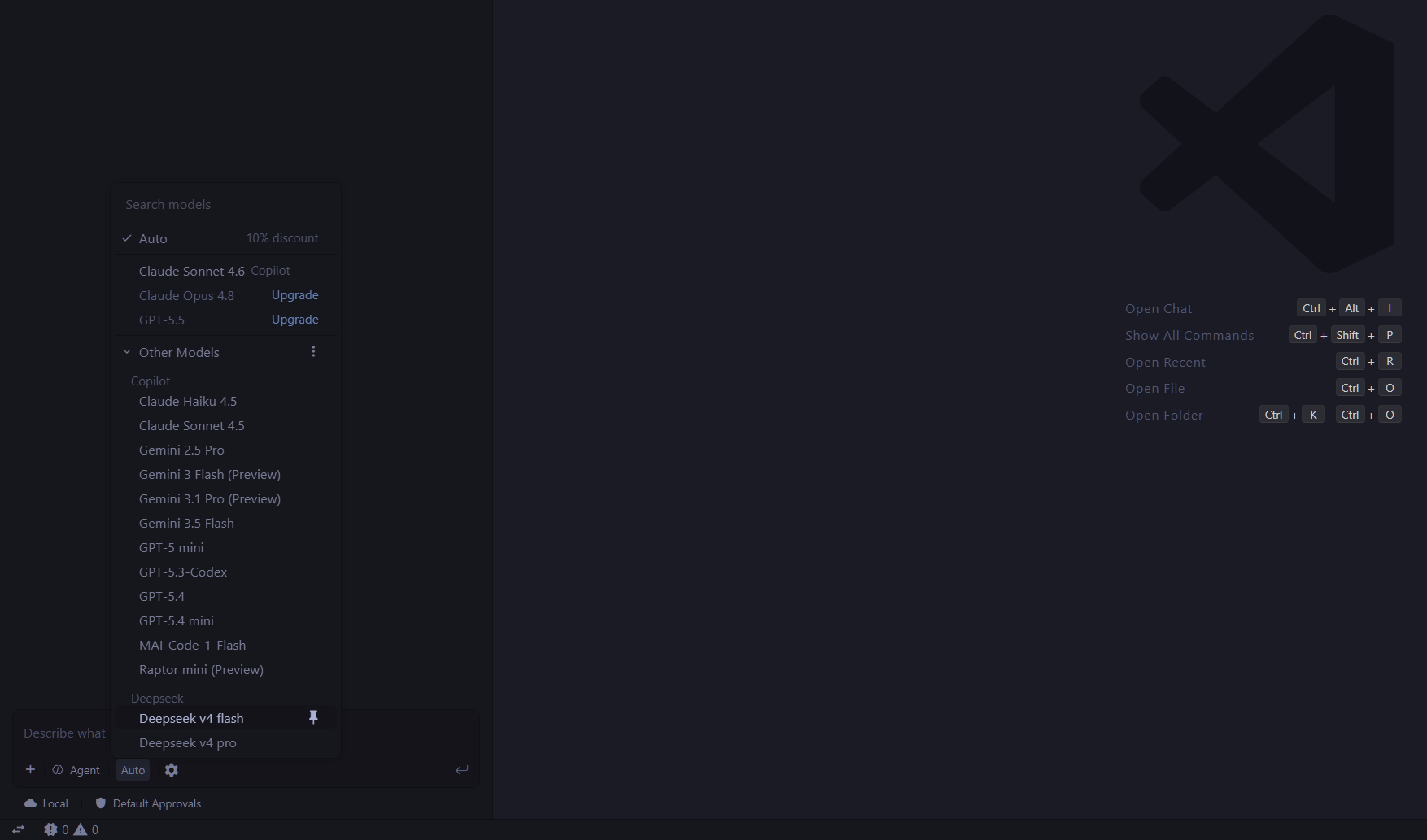
Task: Click the 10% discount text
Action: (282, 238)
